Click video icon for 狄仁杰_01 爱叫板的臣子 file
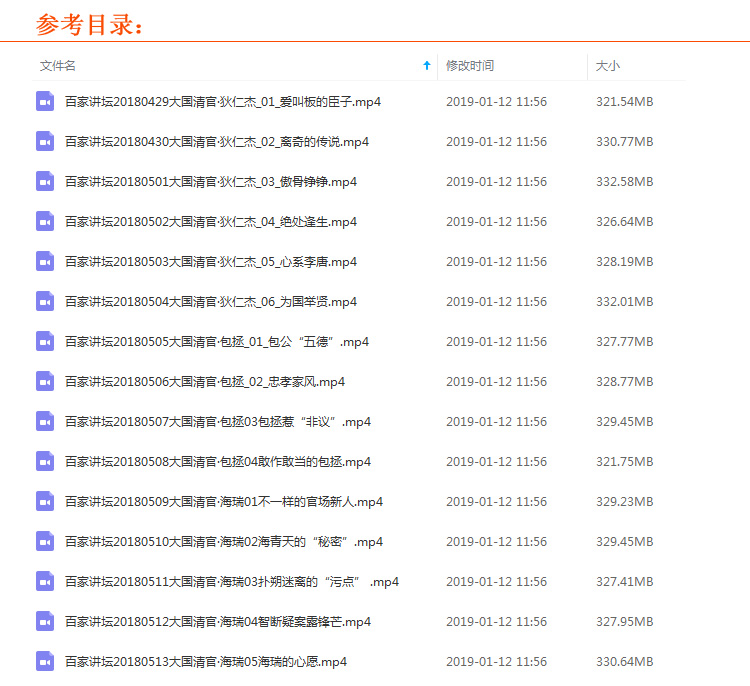 (x=45, y=101)
